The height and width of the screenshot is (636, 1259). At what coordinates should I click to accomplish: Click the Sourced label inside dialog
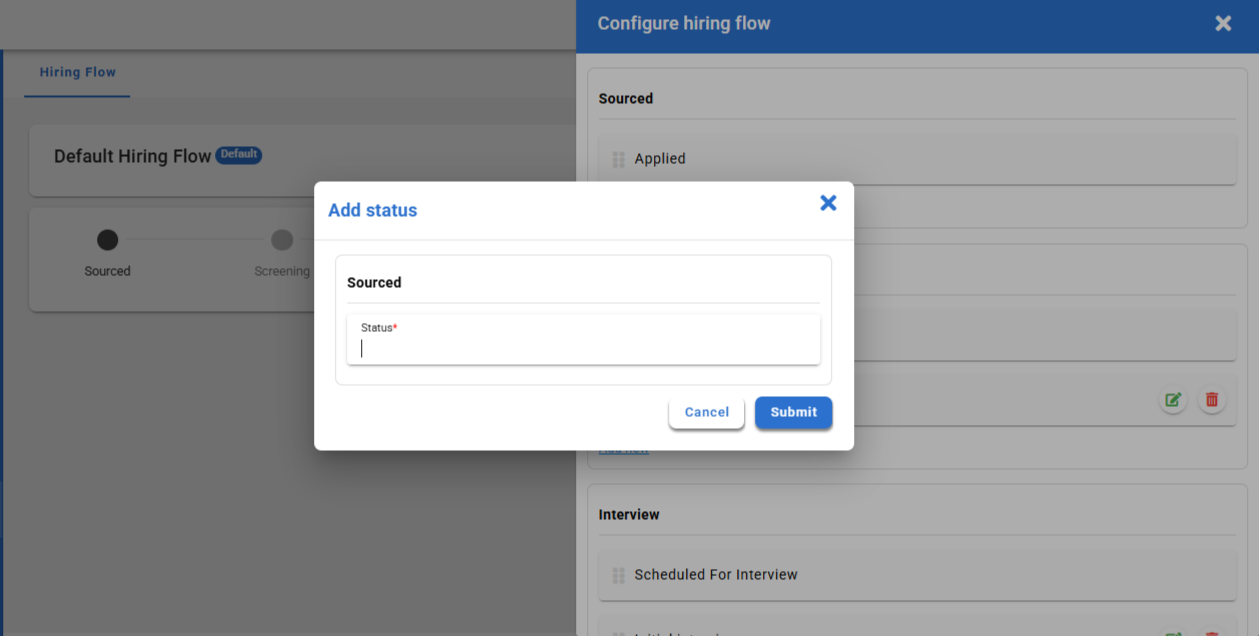374,283
